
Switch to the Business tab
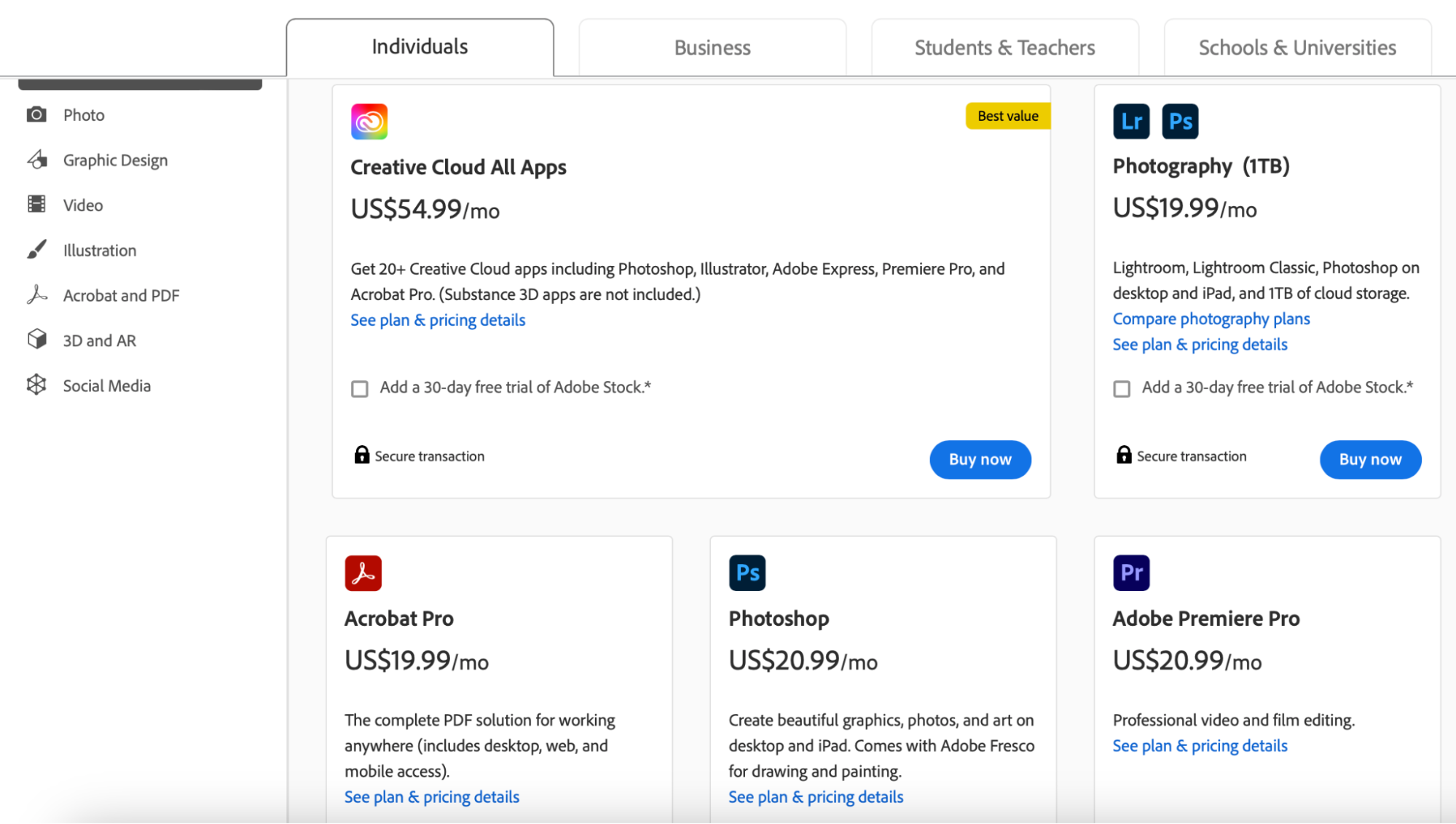pos(712,48)
